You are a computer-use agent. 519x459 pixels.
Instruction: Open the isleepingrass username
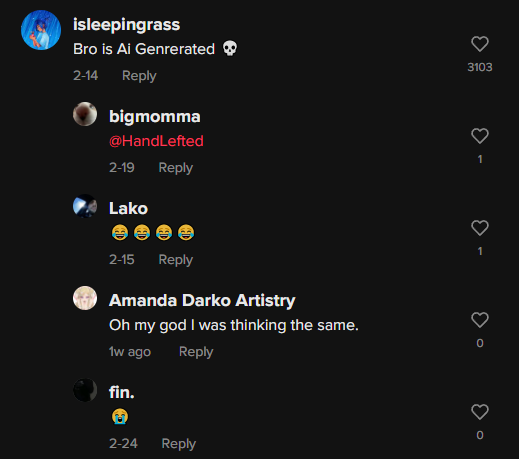(127, 25)
